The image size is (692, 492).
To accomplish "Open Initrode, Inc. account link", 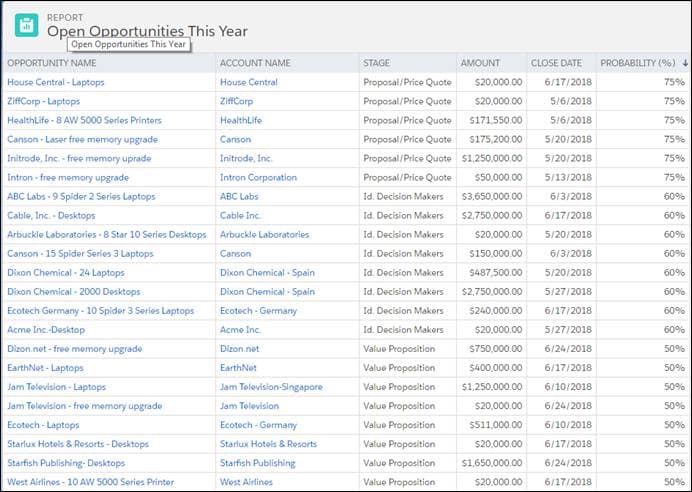I will 246,158.
